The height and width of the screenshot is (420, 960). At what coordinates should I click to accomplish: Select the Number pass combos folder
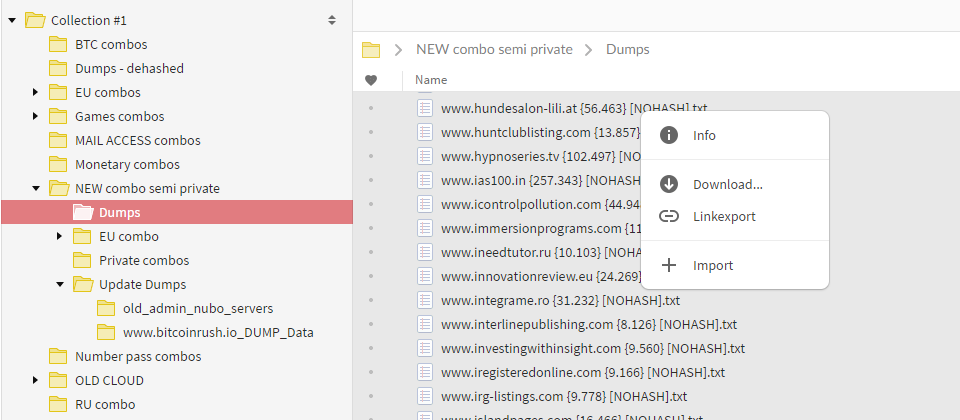[138, 356]
